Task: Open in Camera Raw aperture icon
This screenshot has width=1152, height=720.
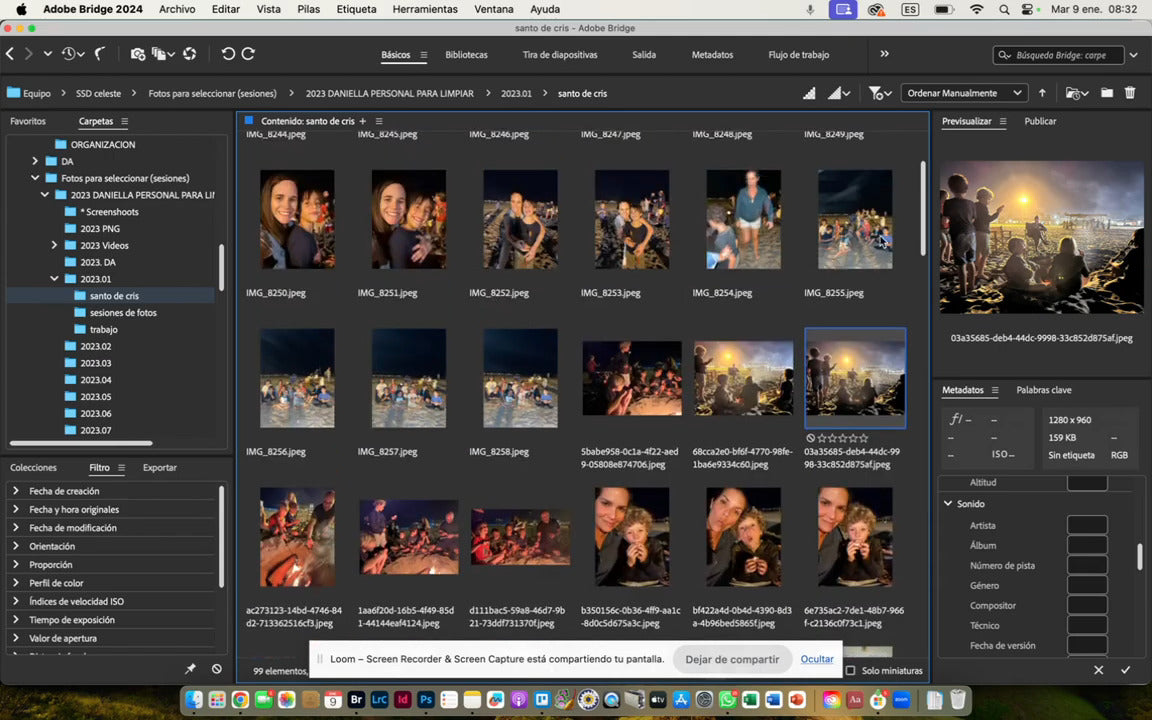Action: point(189,54)
